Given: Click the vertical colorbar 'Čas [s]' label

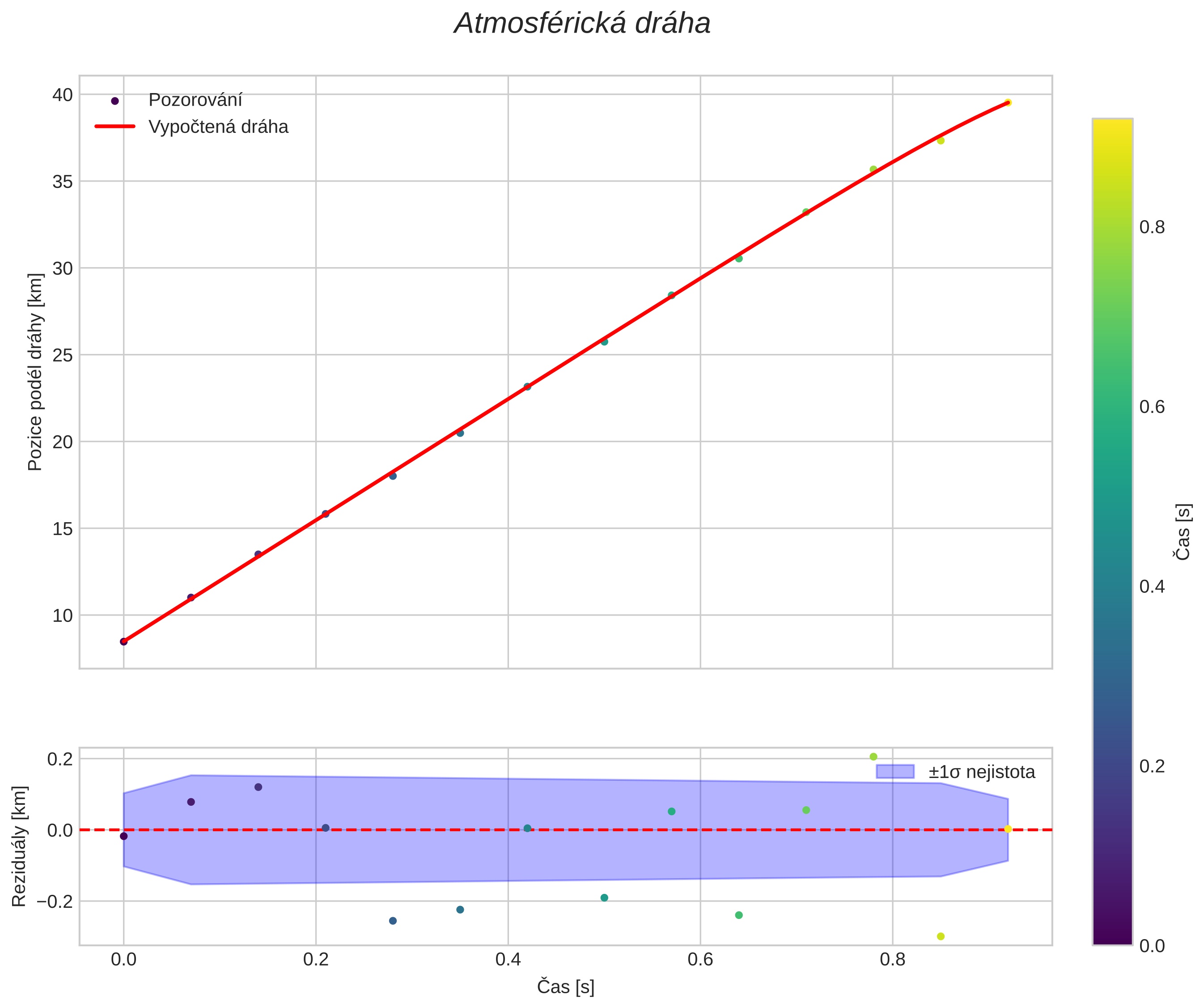Looking at the screenshot, I should pyautogui.click(x=1182, y=532).
